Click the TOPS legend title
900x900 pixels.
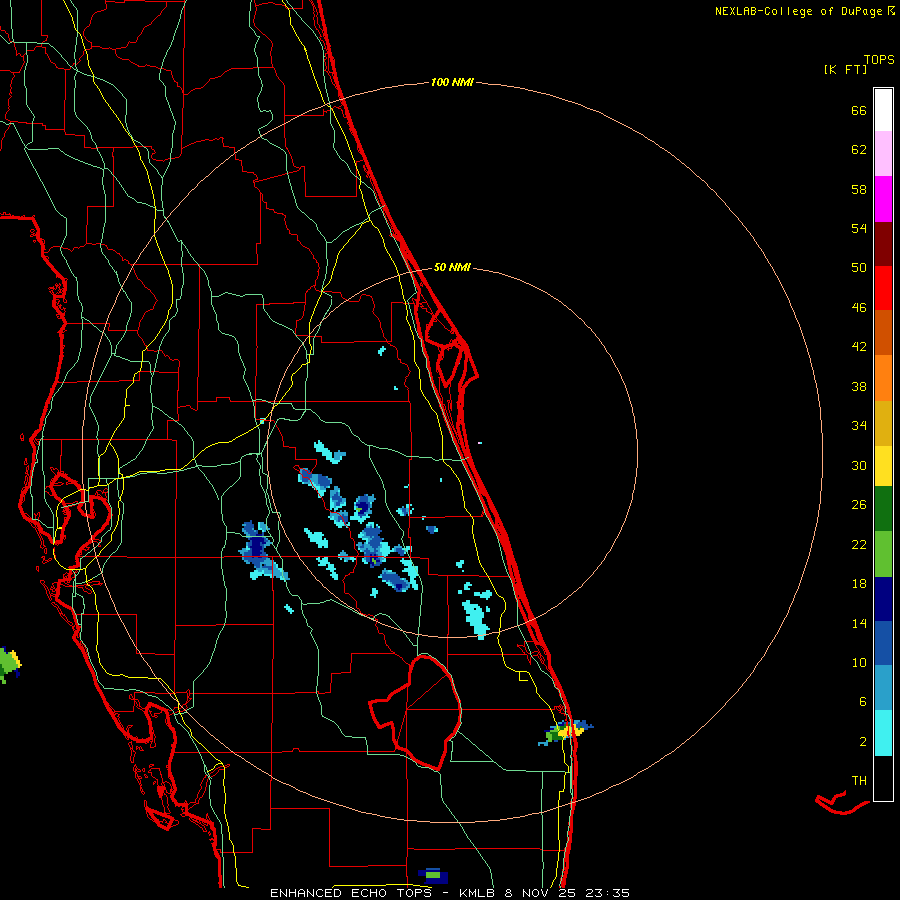click(879, 60)
